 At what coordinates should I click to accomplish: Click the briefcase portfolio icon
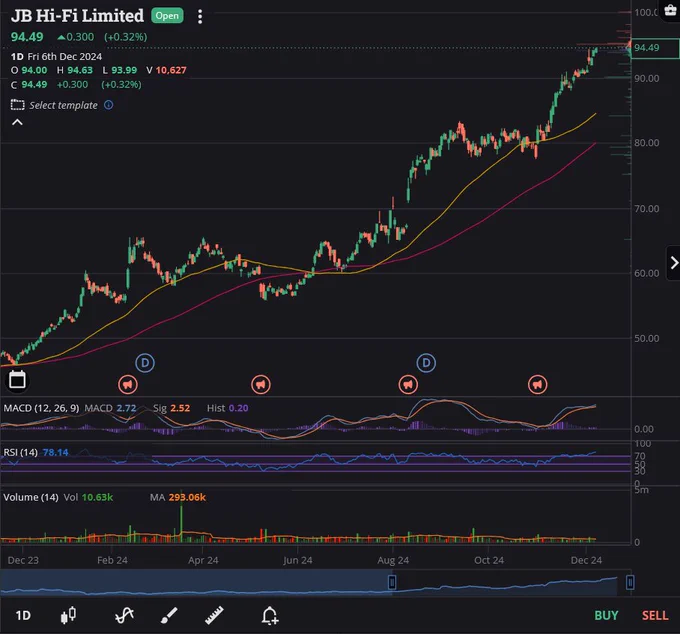670,10
